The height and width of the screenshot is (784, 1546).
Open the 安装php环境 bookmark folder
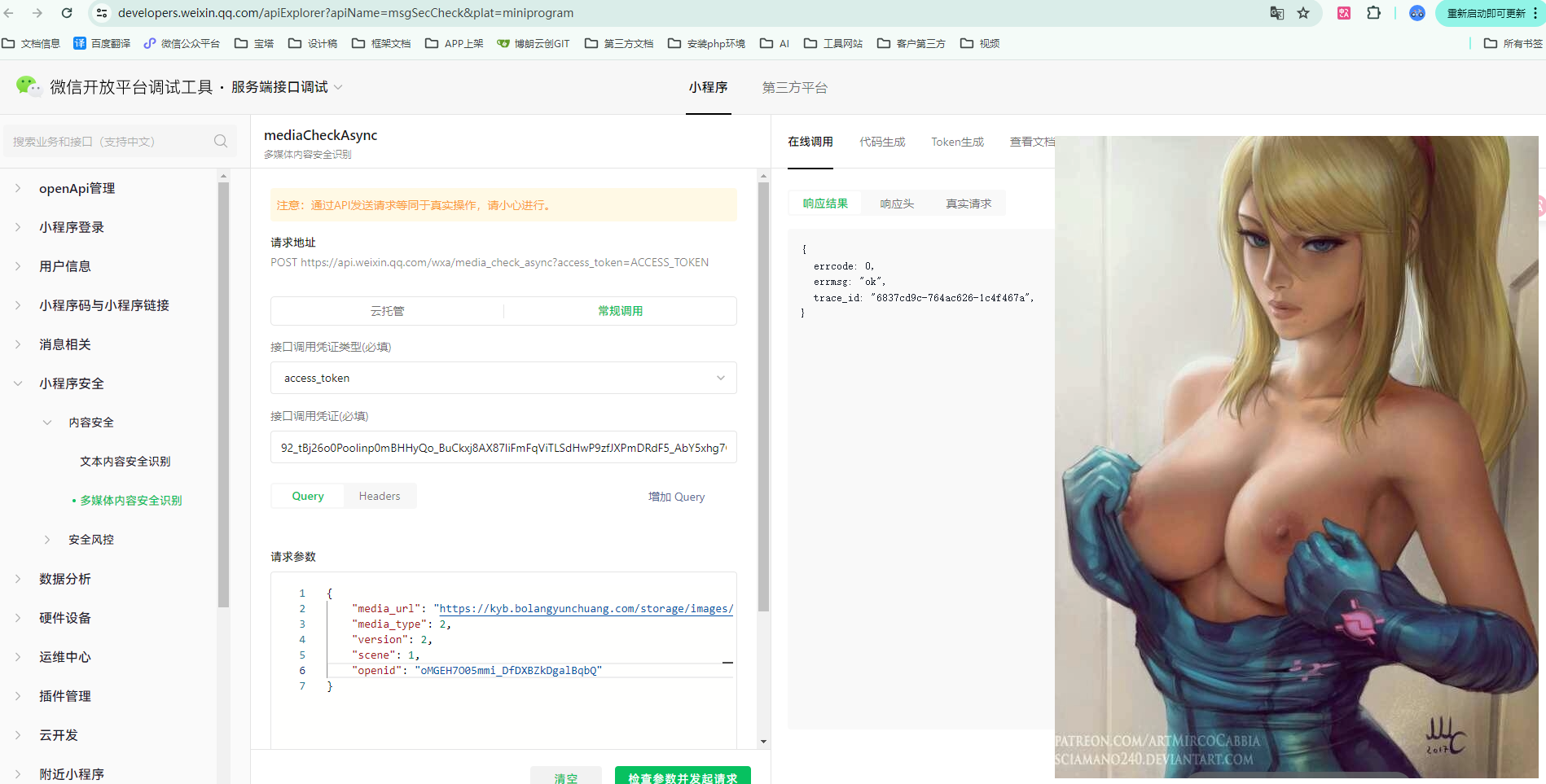point(706,43)
